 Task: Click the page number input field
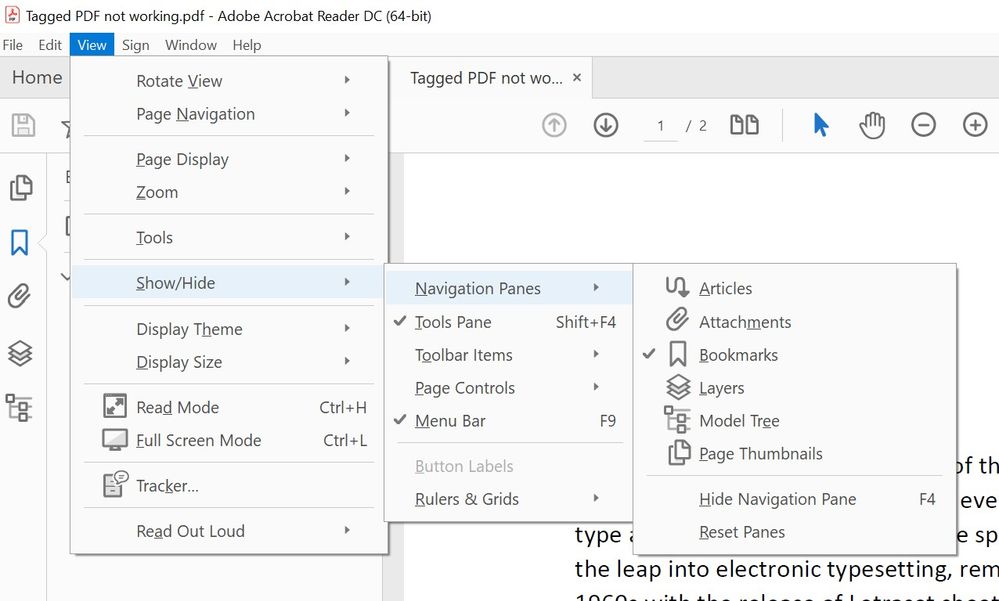tap(660, 126)
